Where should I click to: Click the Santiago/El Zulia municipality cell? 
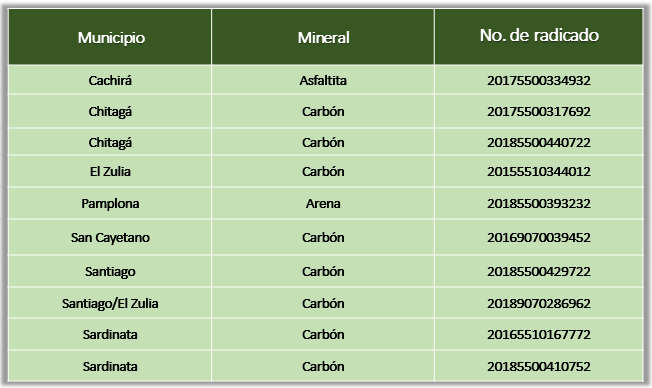point(110,304)
